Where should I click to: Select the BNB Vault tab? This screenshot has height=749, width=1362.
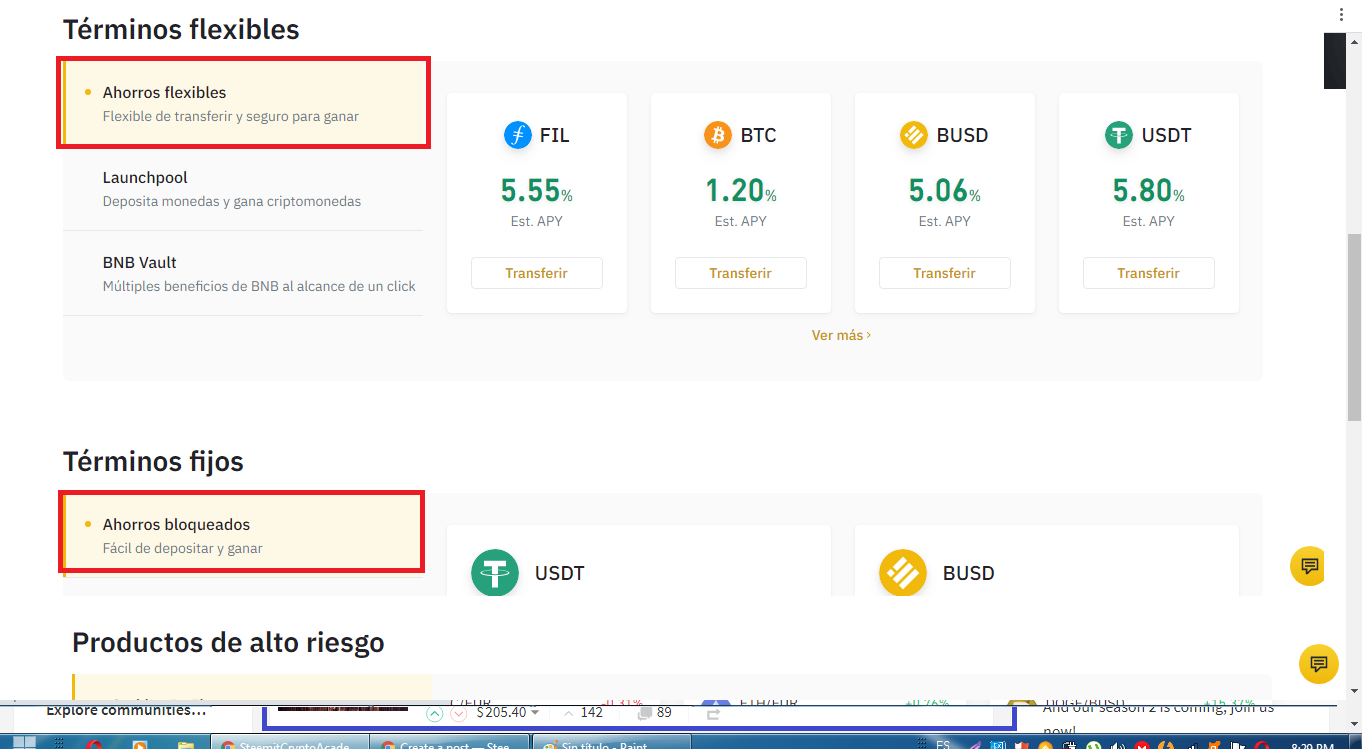(x=243, y=274)
